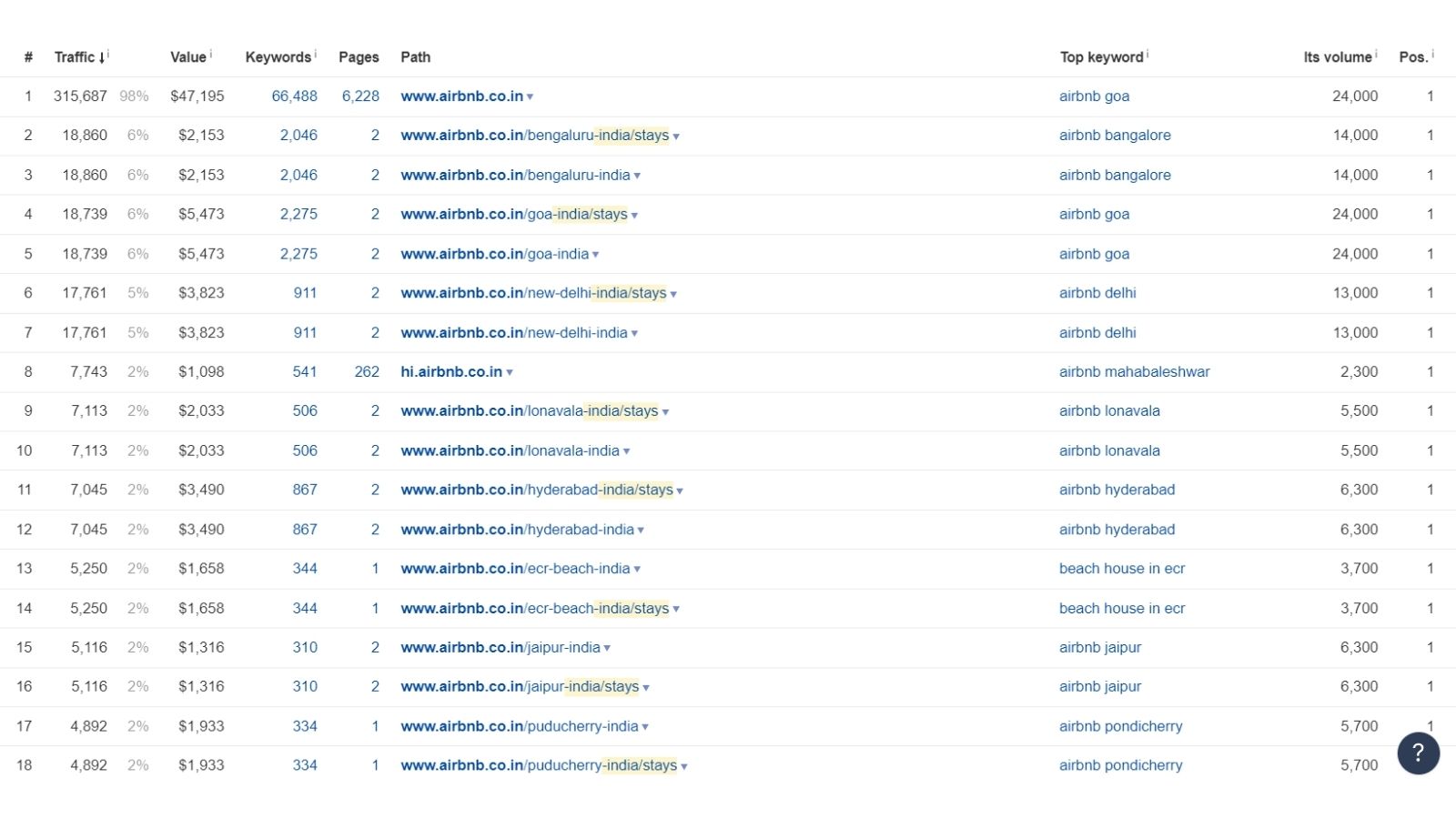This screenshot has width=1456, height=819.
Task: Open top keyword airbnb delhi in row 6
Action: click(1097, 292)
